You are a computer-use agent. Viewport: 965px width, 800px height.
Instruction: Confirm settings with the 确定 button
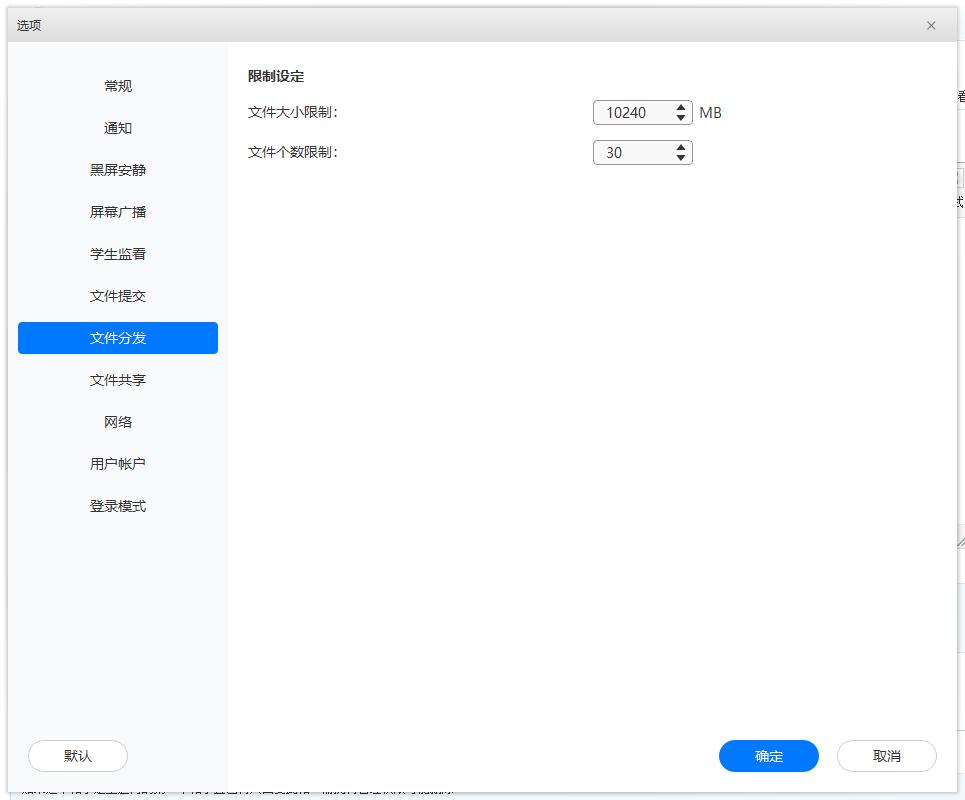click(x=768, y=756)
